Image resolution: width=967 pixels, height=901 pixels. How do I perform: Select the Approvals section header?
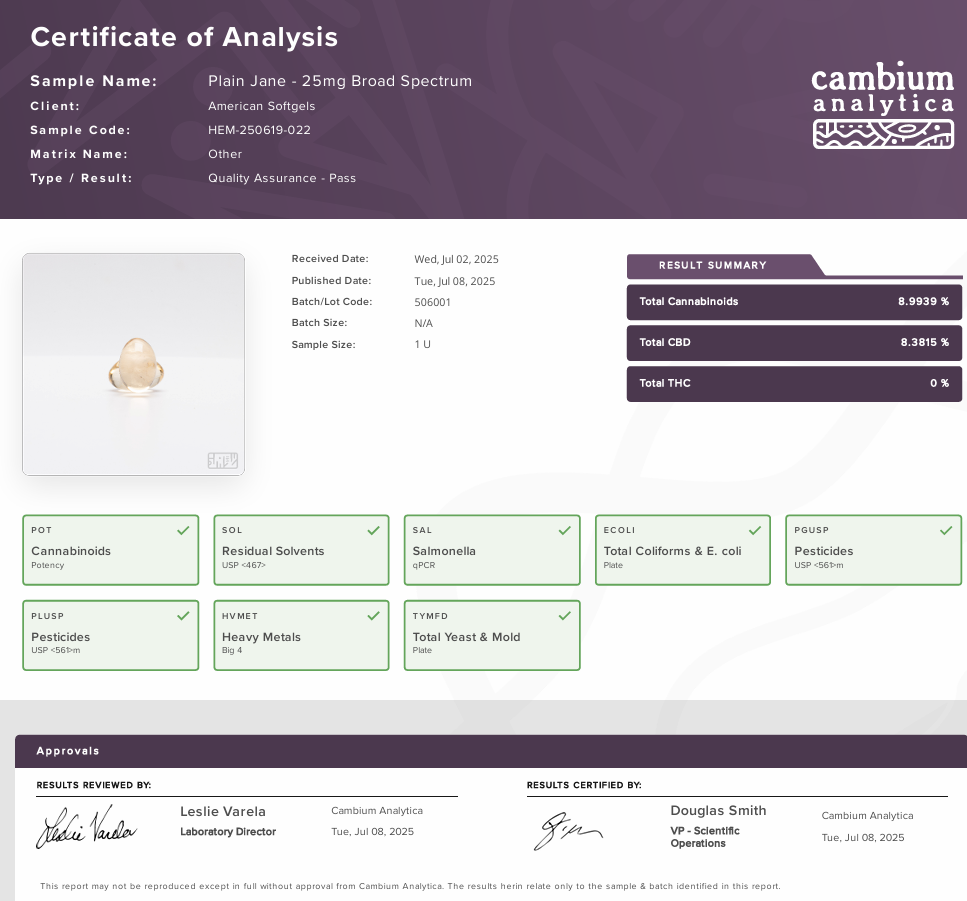pos(68,751)
